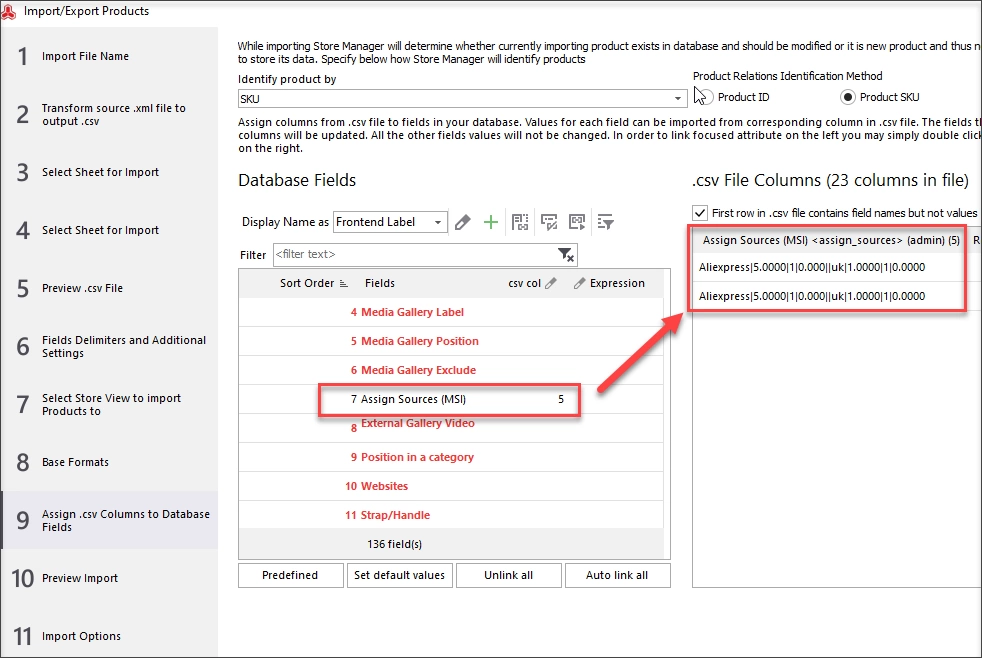Viewport: 982px width, 658px height.
Task: Select the Product ID radio button
Action: pos(705,97)
